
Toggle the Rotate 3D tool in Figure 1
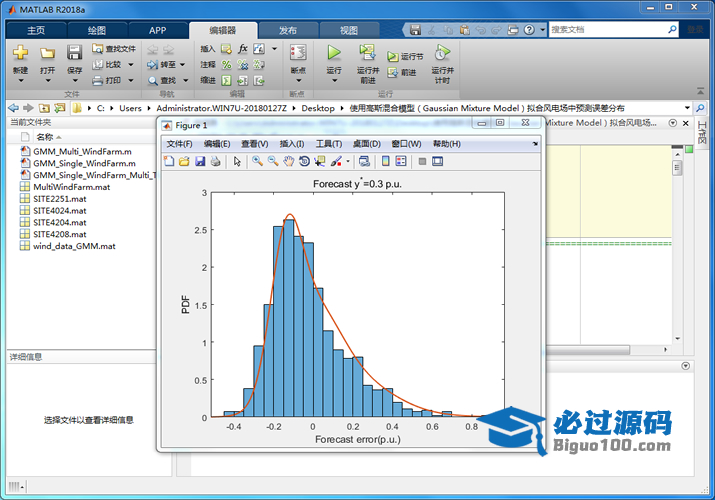pyautogui.click(x=304, y=161)
